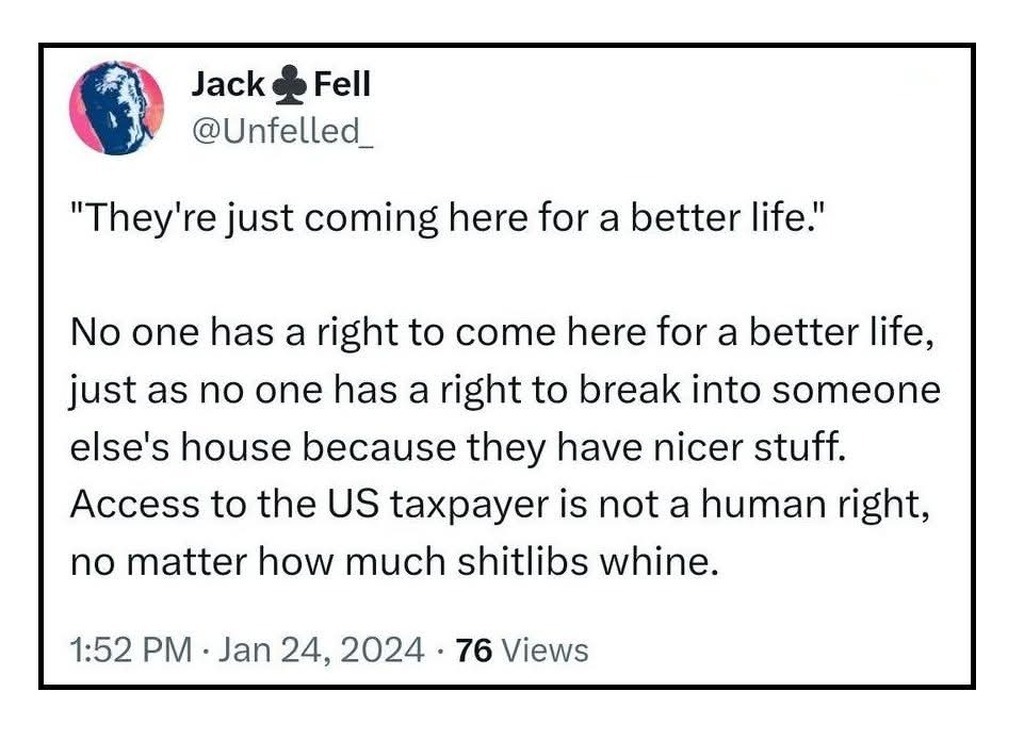This screenshot has width=1024, height=741.
Task: Open the "Jack" display name
Action: 227,86
